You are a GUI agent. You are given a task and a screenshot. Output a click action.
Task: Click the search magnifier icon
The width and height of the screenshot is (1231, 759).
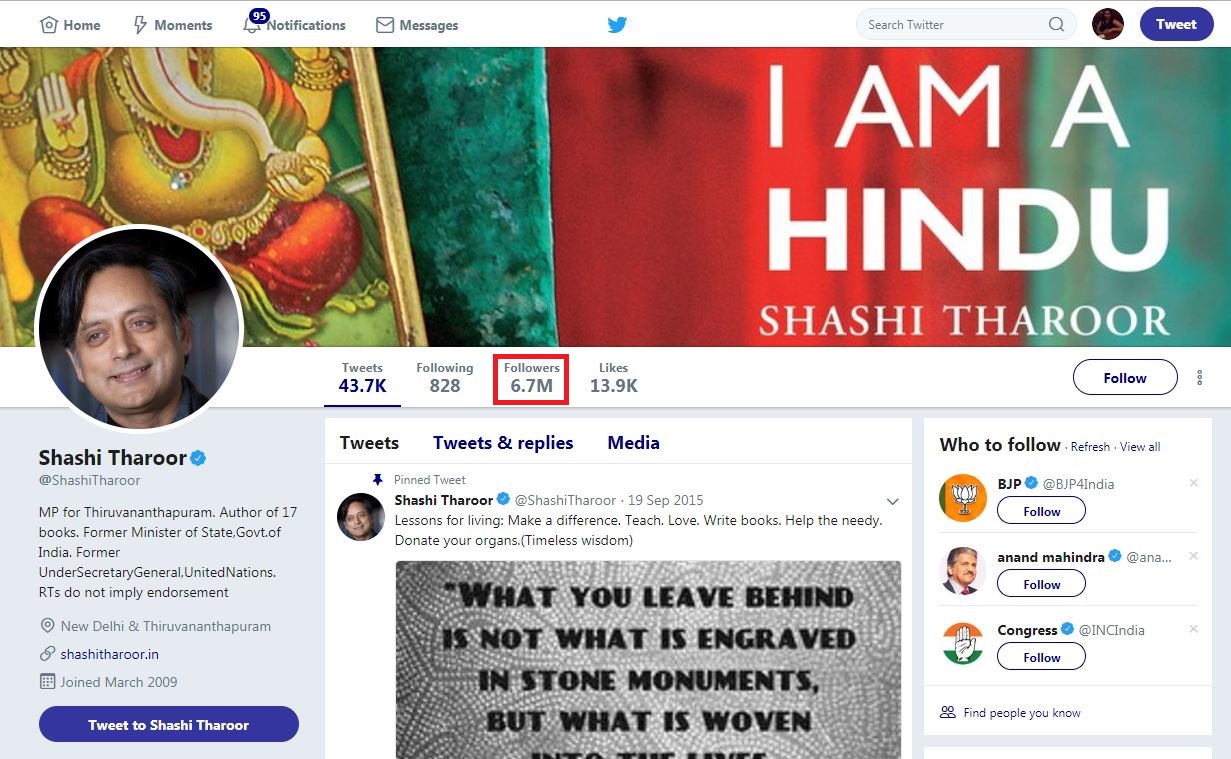1056,25
